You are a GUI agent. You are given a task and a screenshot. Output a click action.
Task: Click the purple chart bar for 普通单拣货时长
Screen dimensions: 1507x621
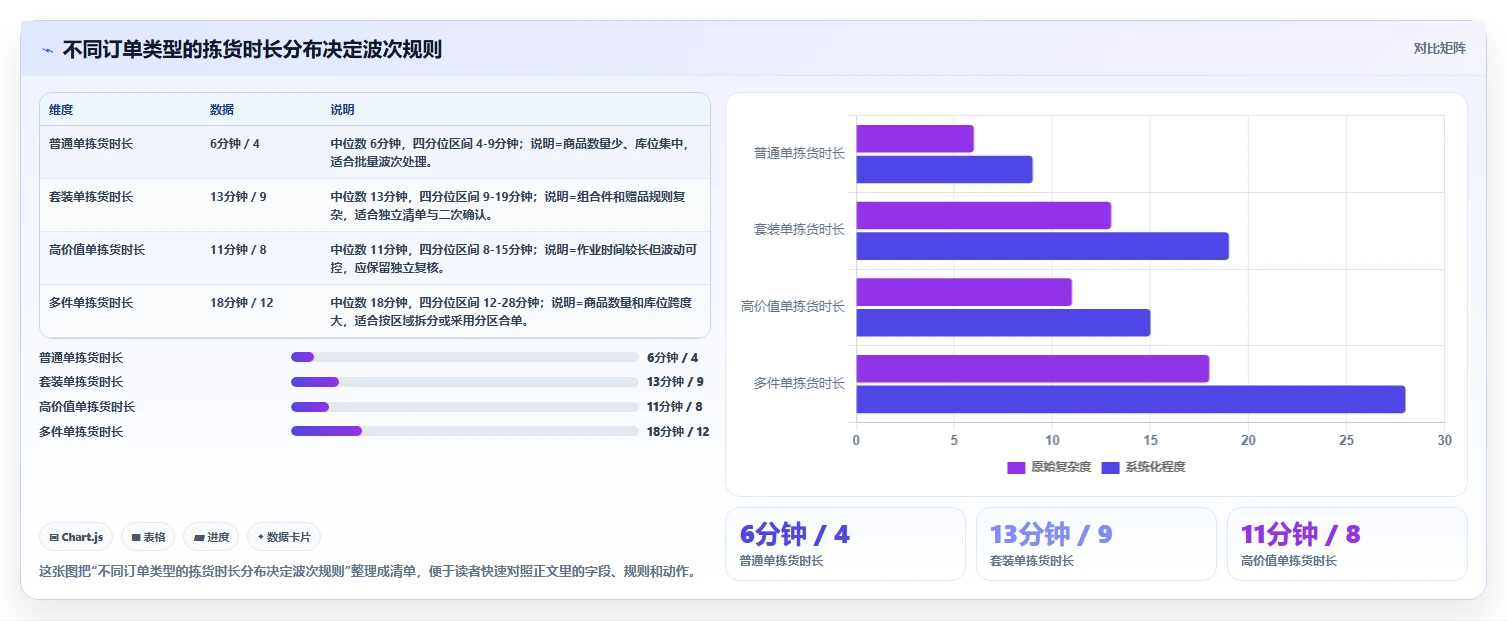[x=915, y=139]
